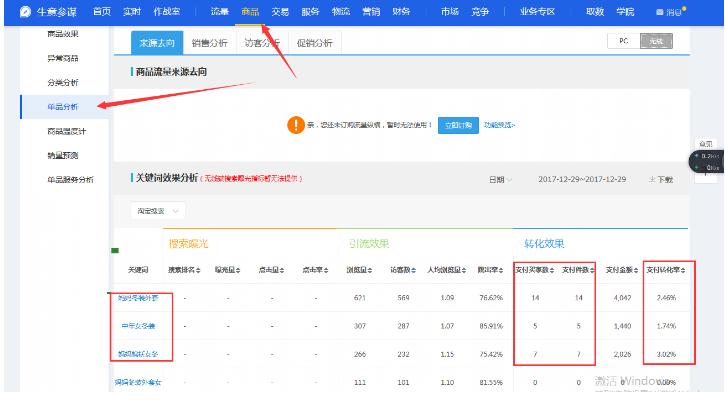Switch to the 来源去向 tab
This screenshot has height=404, width=725.
click(157, 43)
